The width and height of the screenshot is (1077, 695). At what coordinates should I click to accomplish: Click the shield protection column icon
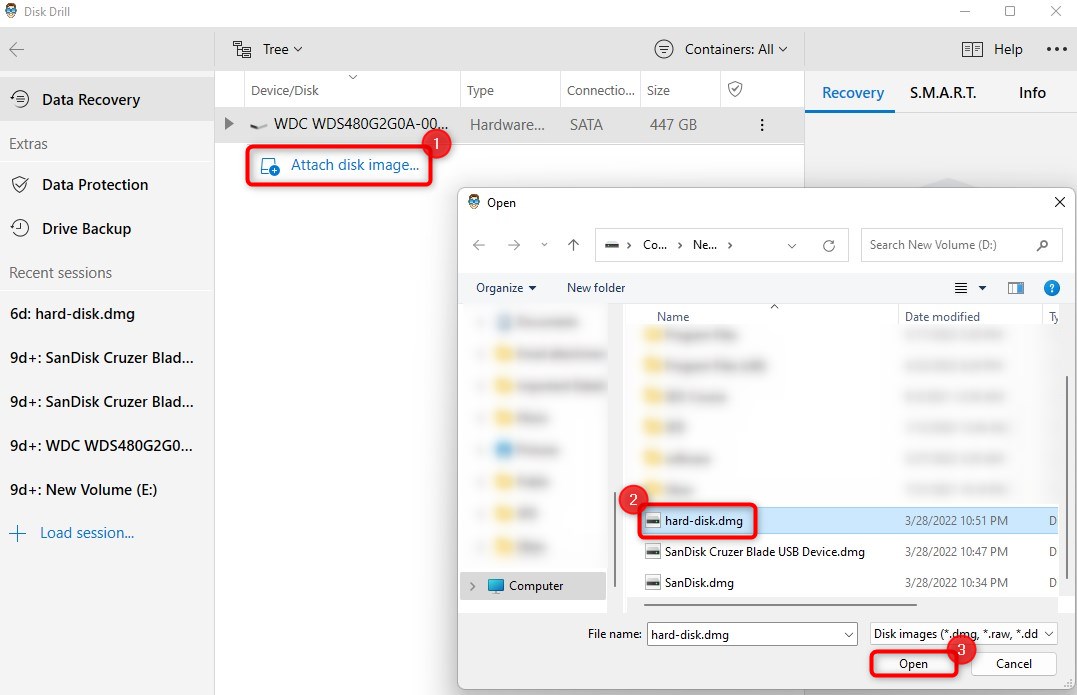pos(735,89)
